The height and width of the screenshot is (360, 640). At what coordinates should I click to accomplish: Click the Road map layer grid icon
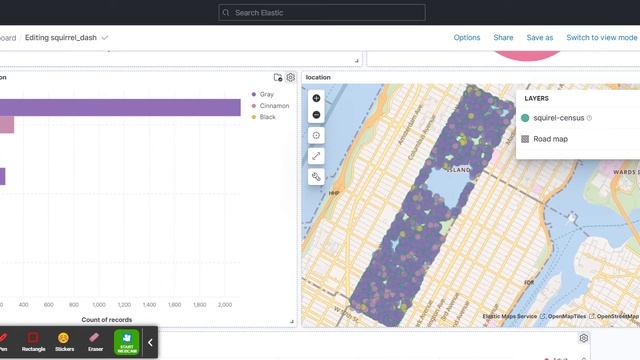pos(525,139)
